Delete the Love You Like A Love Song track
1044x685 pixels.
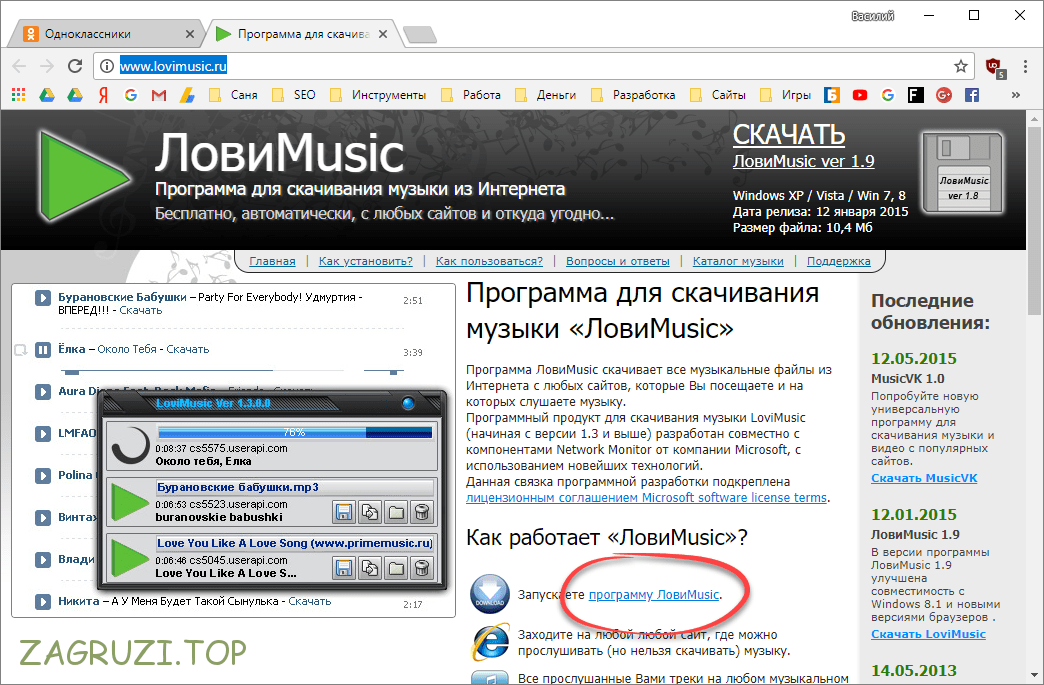tap(421, 568)
